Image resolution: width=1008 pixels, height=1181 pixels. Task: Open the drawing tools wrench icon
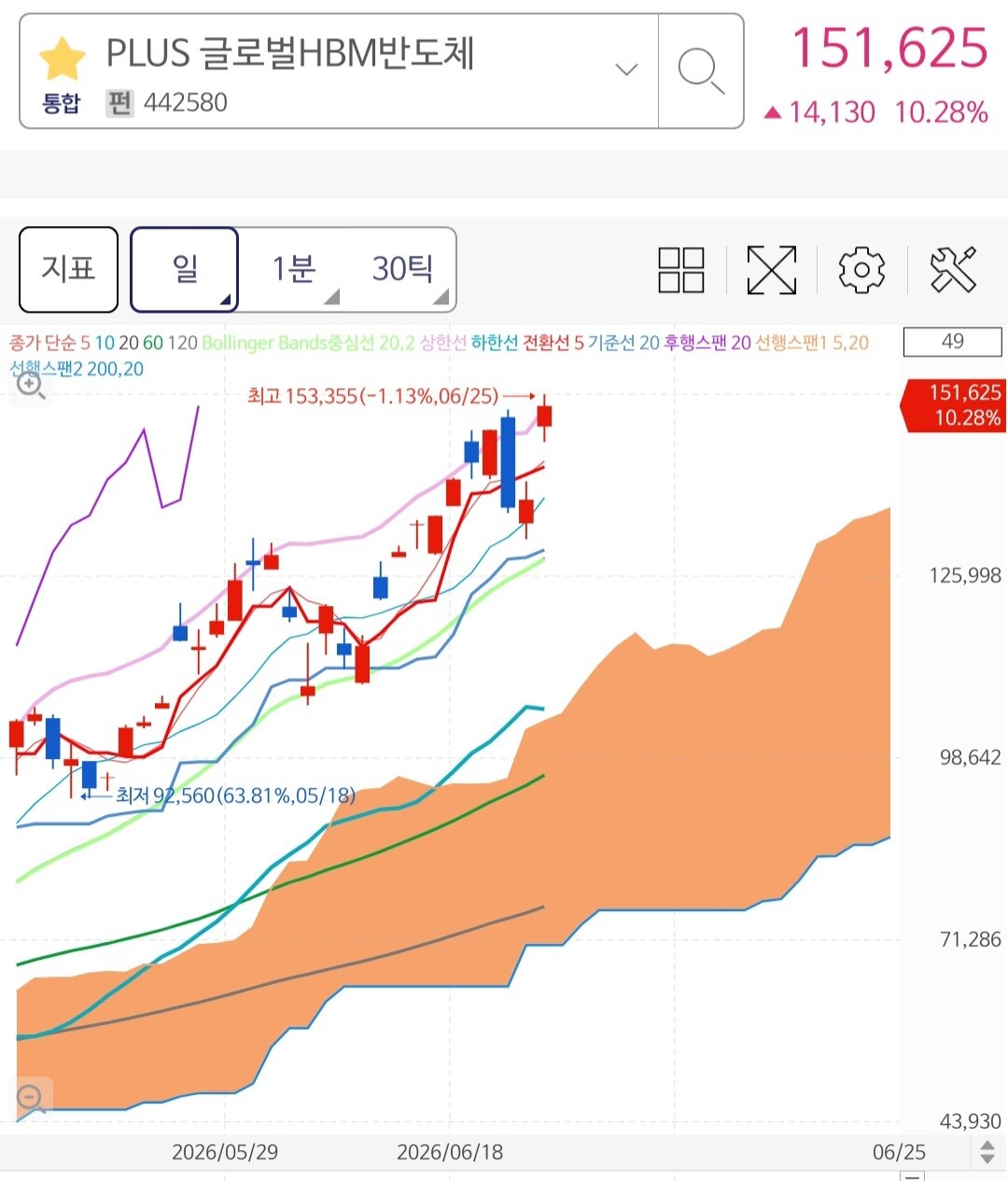953,270
